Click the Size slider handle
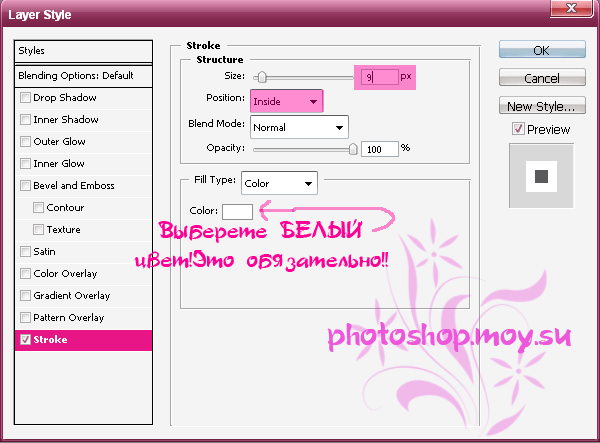Viewport: 600px width, 443px height. click(262, 77)
